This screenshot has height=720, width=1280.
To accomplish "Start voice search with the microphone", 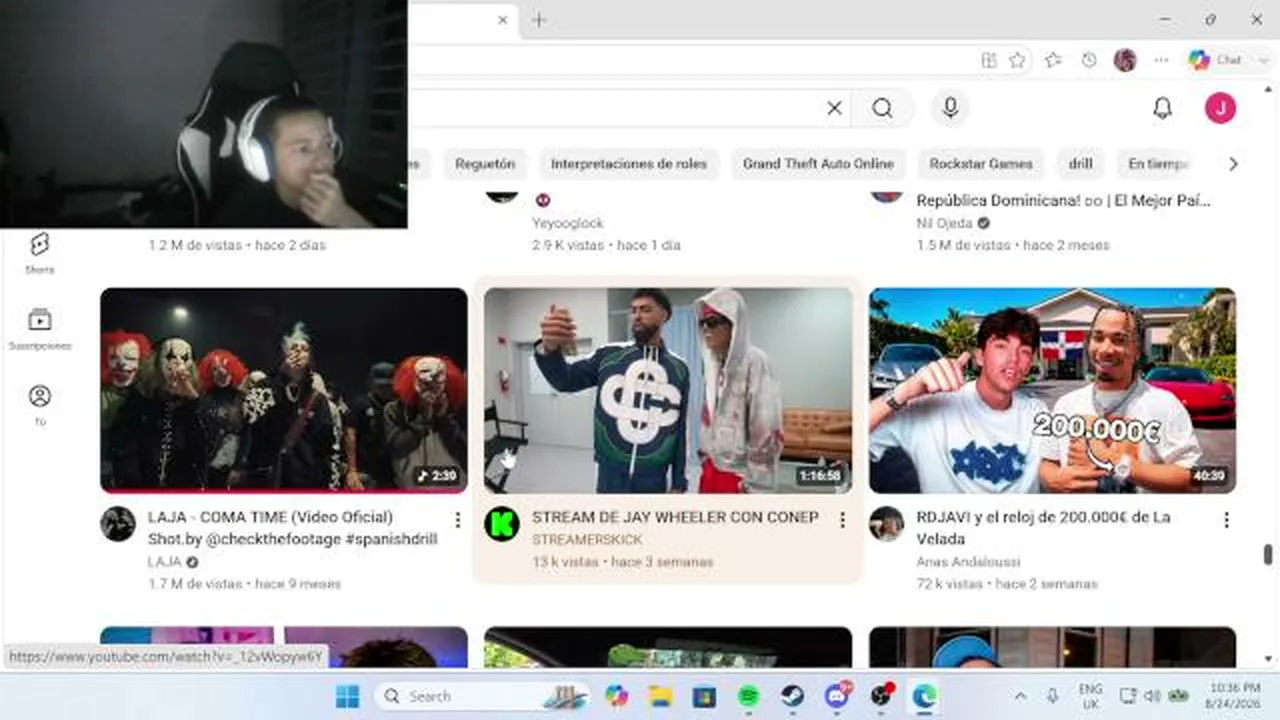I will (x=950, y=108).
